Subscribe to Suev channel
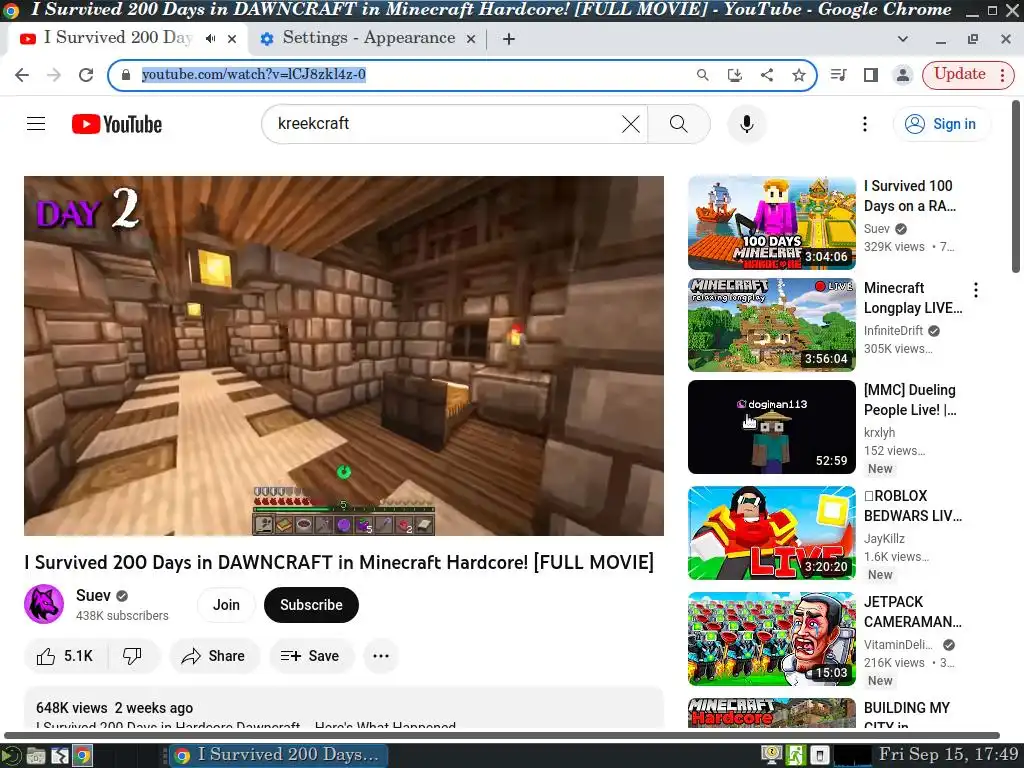Viewport: 1024px width, 768px height. 311,605
